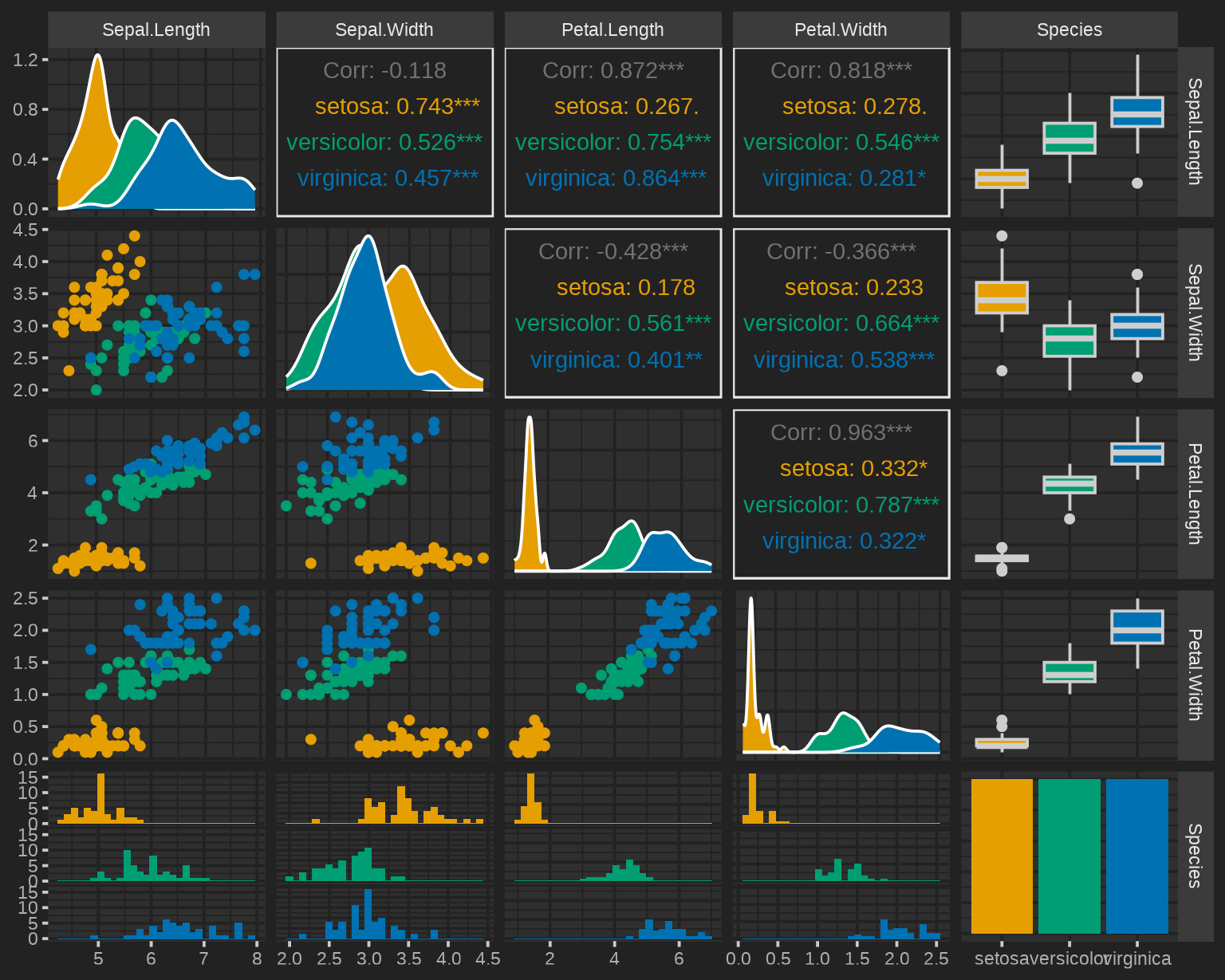The image size is (1225, 980).
Task: Click the Sepal.Length column header at top
Action: tap(156, 30)
